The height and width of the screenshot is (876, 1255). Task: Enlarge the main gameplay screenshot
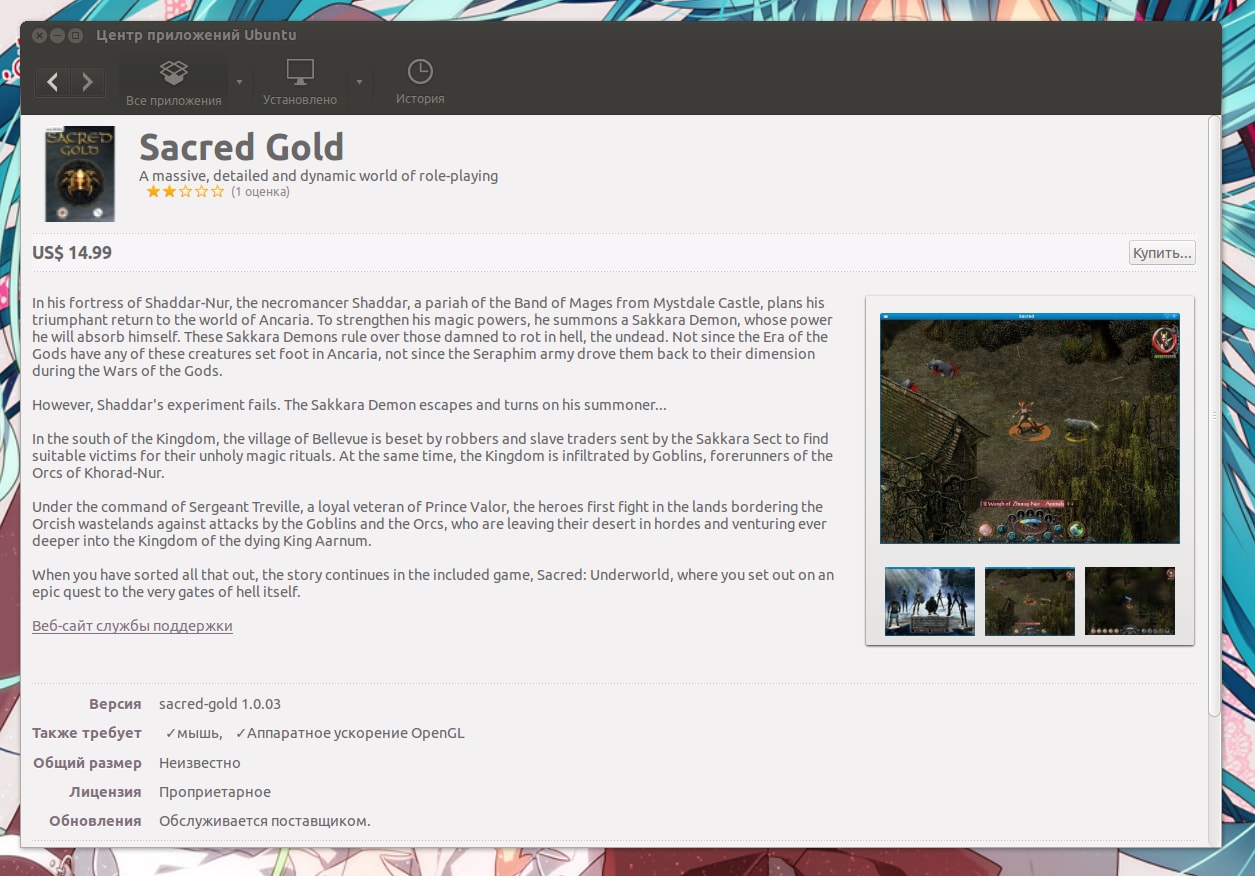point(1030,428)
